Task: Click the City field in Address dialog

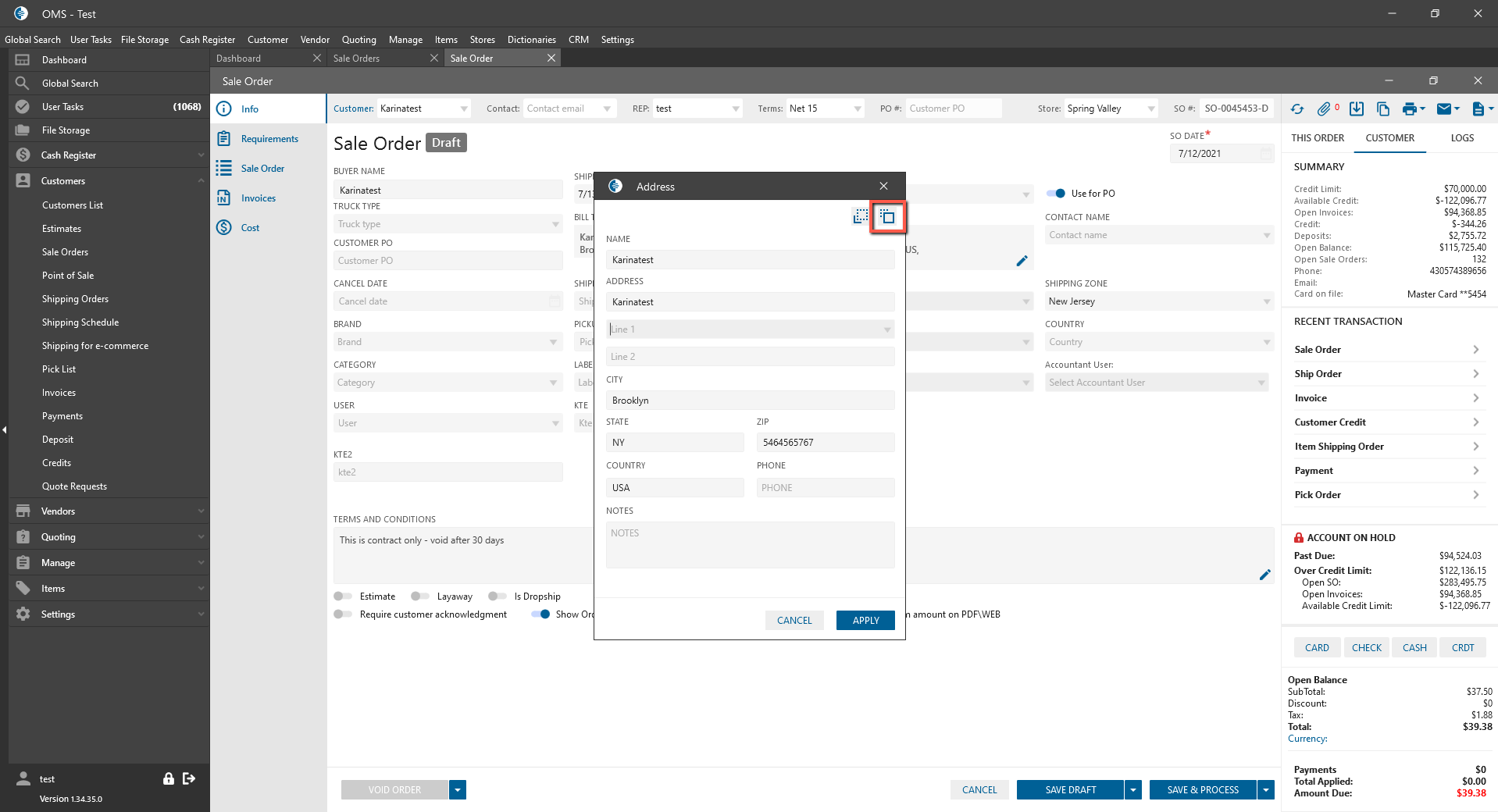Action: 750,401
